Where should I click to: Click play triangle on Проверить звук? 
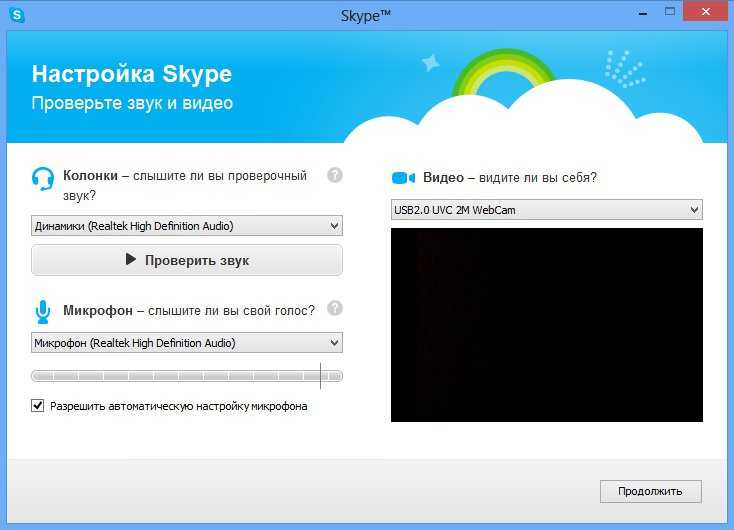(x=131, y=259)
